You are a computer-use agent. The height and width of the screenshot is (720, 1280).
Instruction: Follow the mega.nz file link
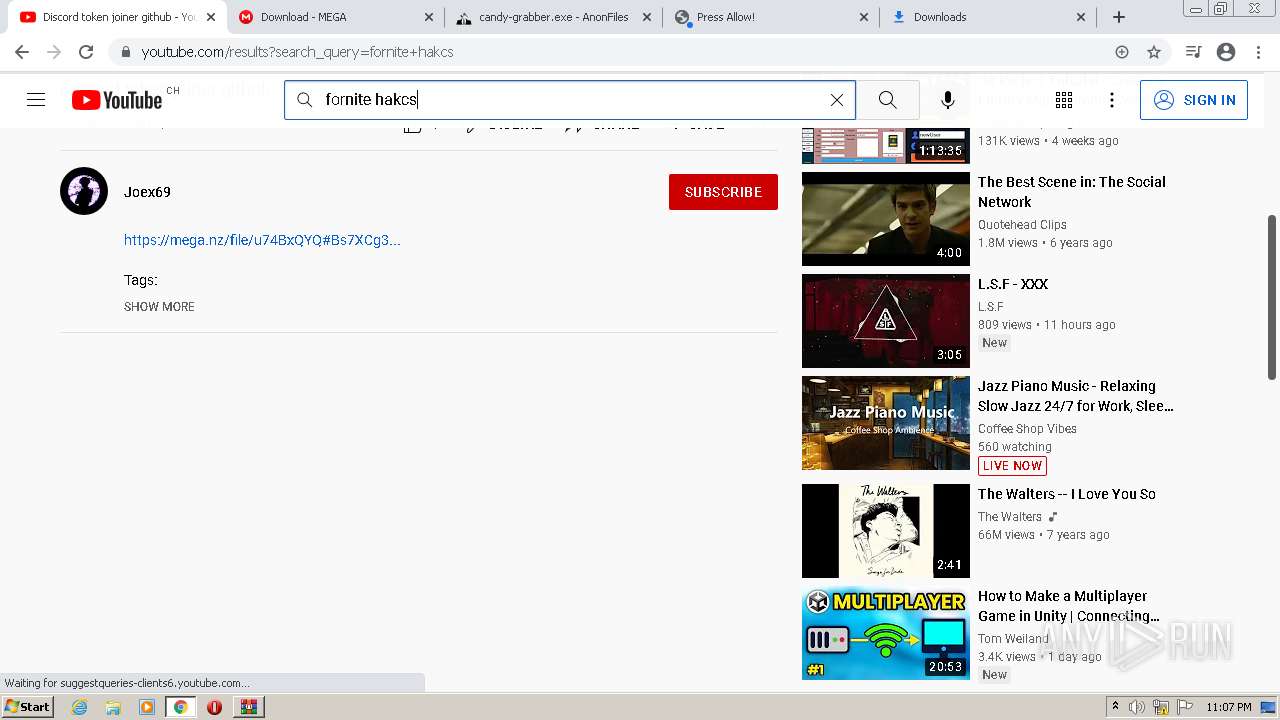262,240
